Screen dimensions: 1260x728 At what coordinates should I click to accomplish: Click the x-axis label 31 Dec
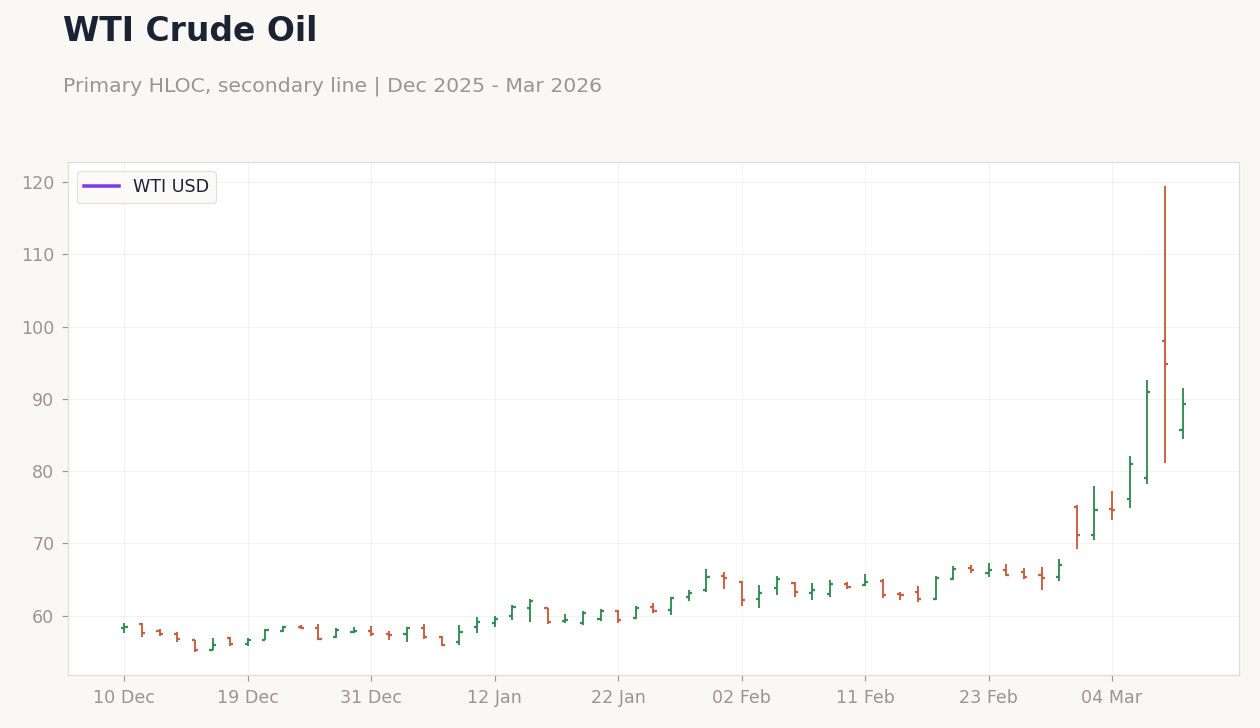[x=371, y=698]
